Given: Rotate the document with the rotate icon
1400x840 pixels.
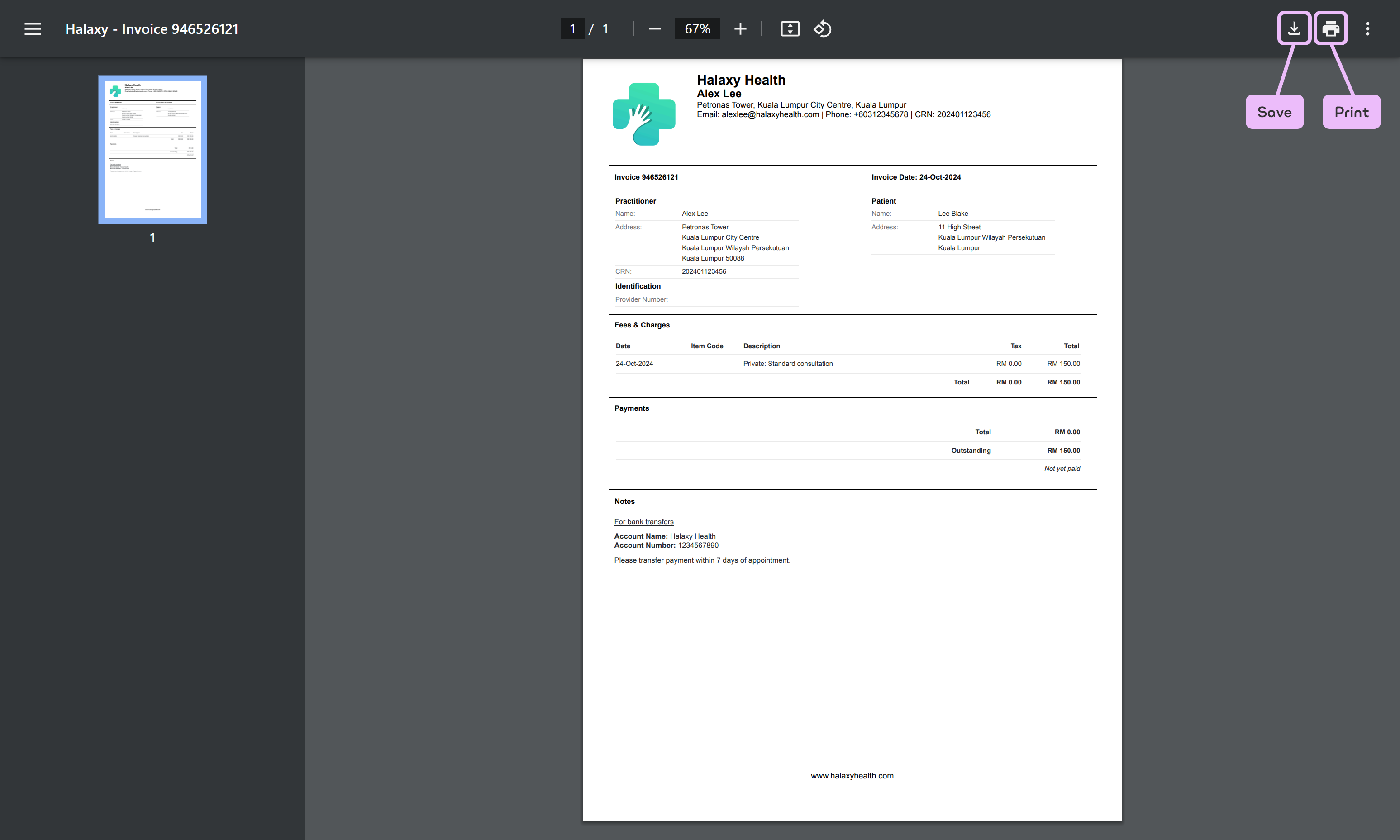Looking at the screenshot, I should click(823, 29).
